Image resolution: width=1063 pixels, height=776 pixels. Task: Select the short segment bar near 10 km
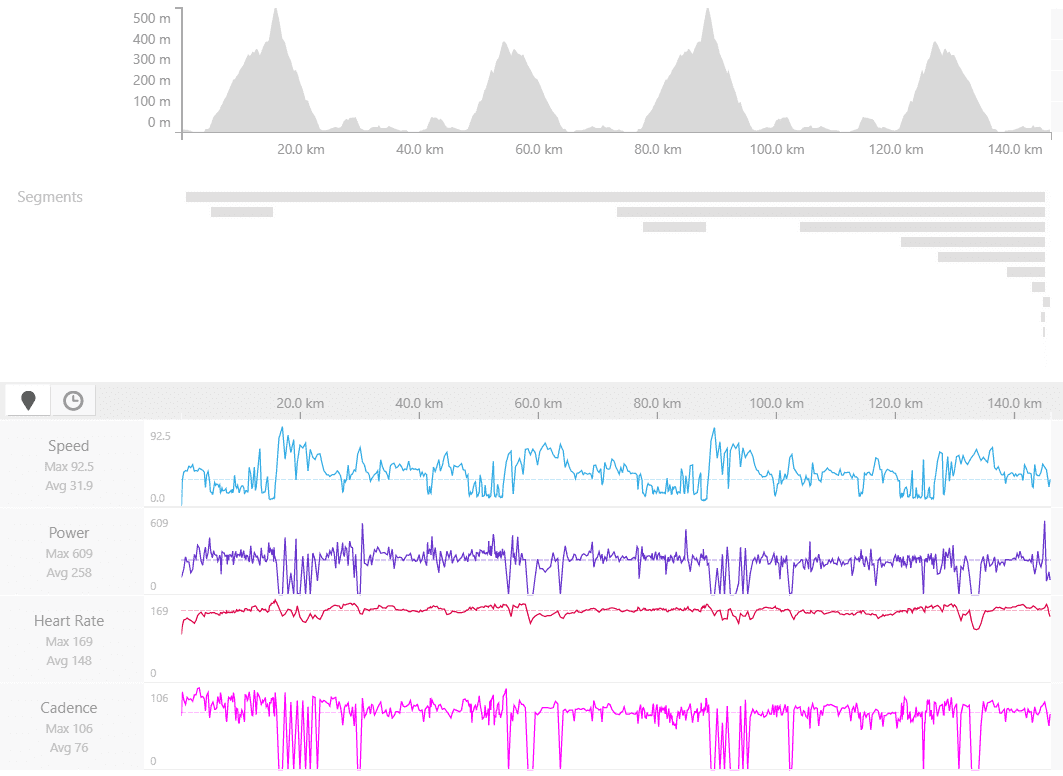point(241,212)
